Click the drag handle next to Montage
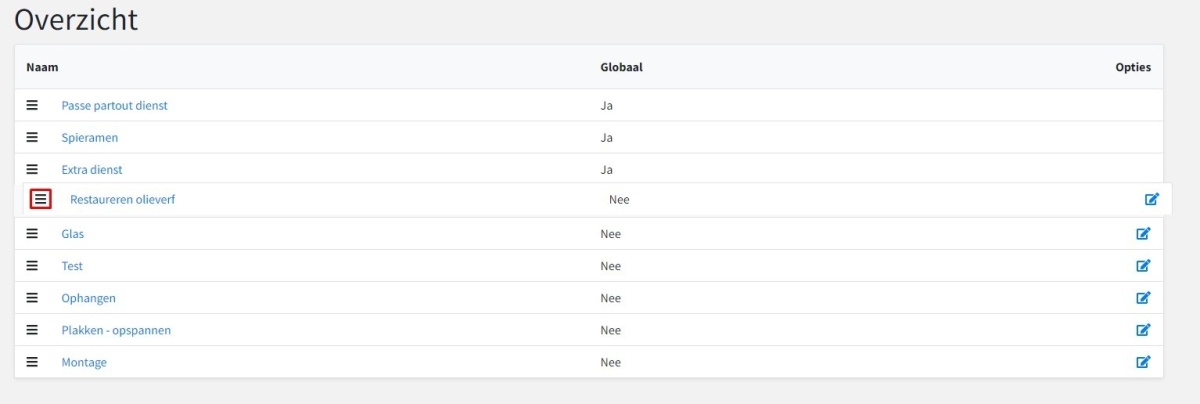Viewport: 1200px width, 404px height. click(32, 361)
